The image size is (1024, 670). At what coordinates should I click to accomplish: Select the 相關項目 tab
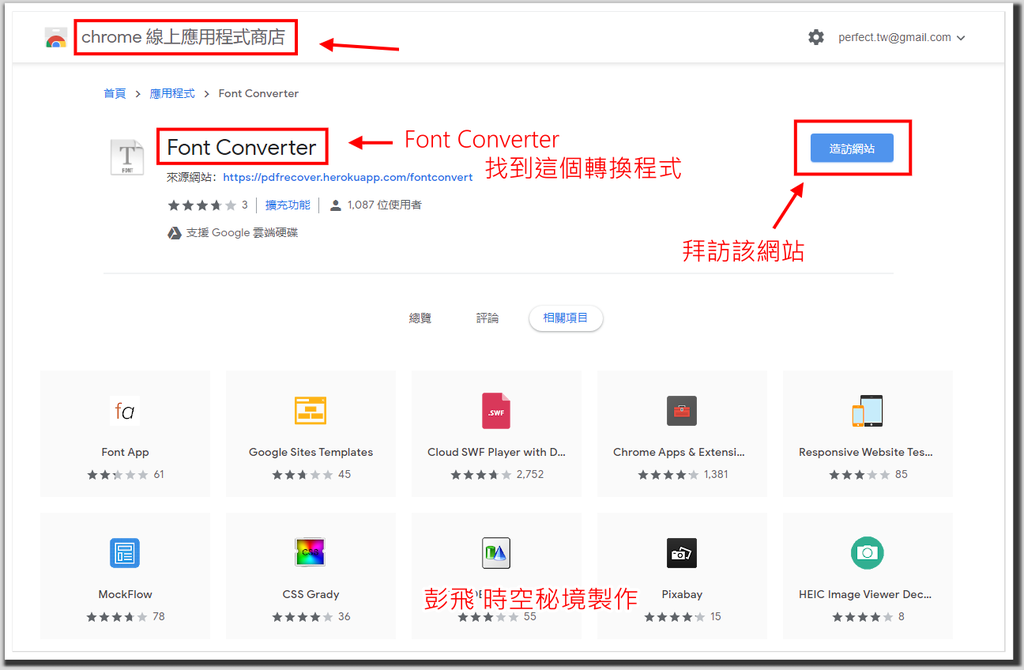565,318
